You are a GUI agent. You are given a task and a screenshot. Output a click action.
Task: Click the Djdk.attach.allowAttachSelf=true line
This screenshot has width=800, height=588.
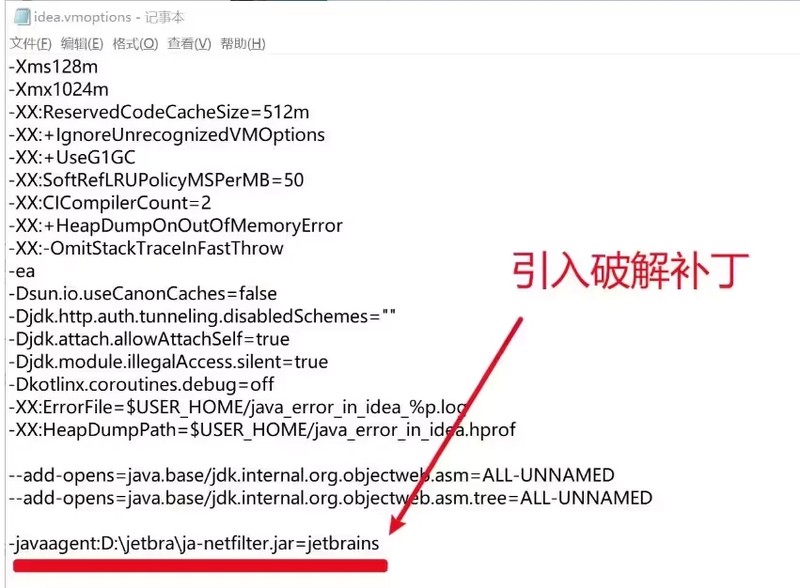[149, 339]
